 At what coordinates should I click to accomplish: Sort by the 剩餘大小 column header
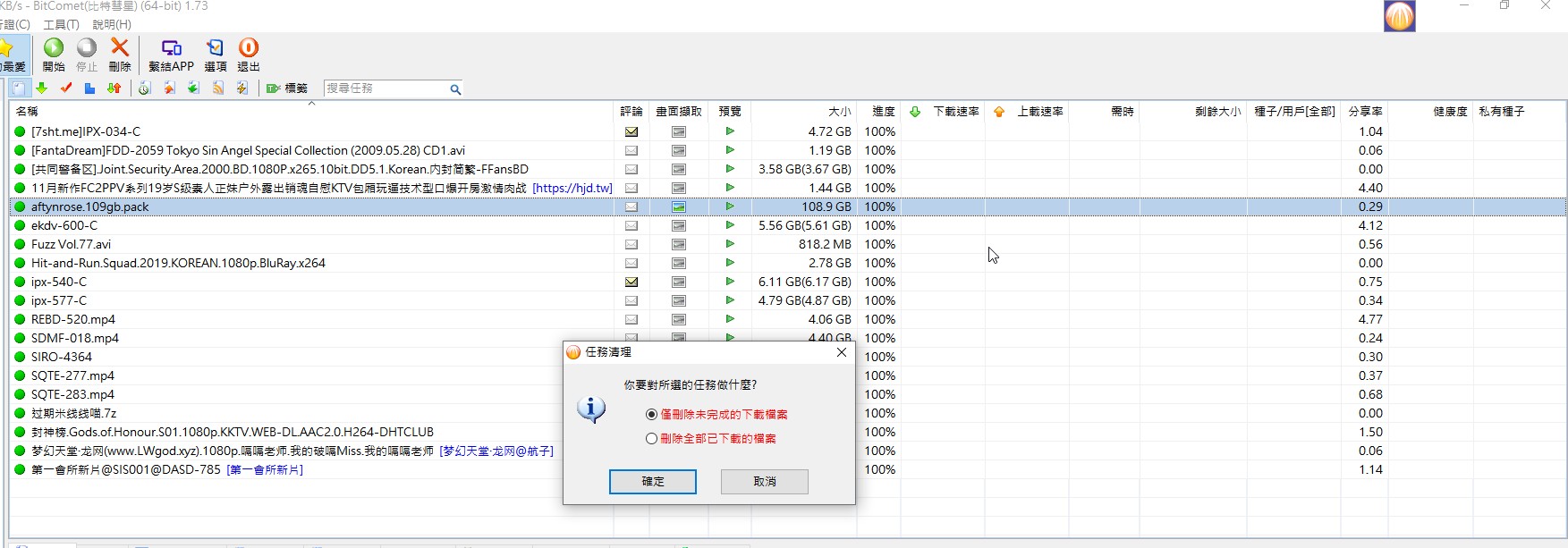click(1193, 112)
